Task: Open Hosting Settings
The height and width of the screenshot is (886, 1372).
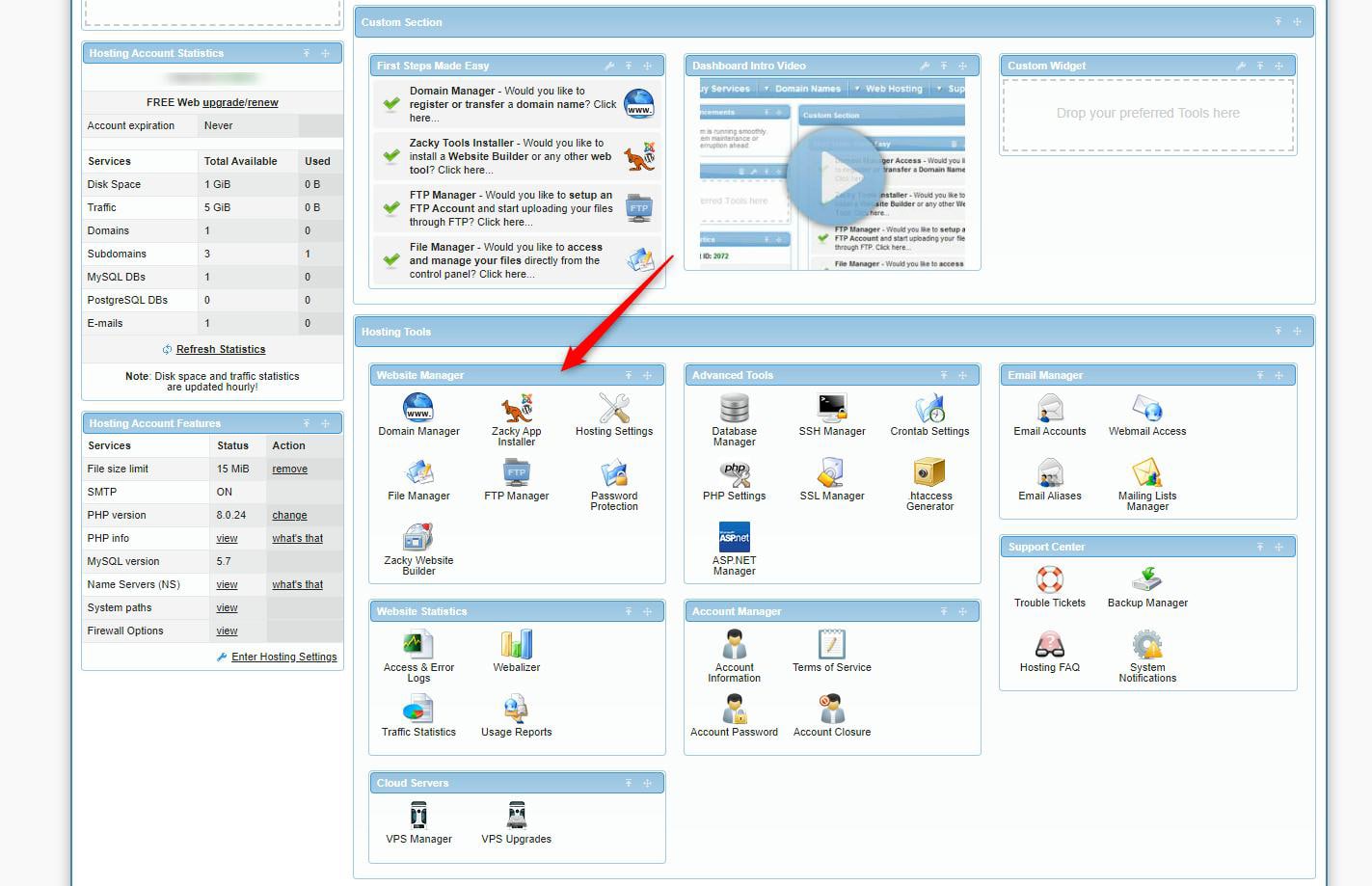Action: (613, 415)
